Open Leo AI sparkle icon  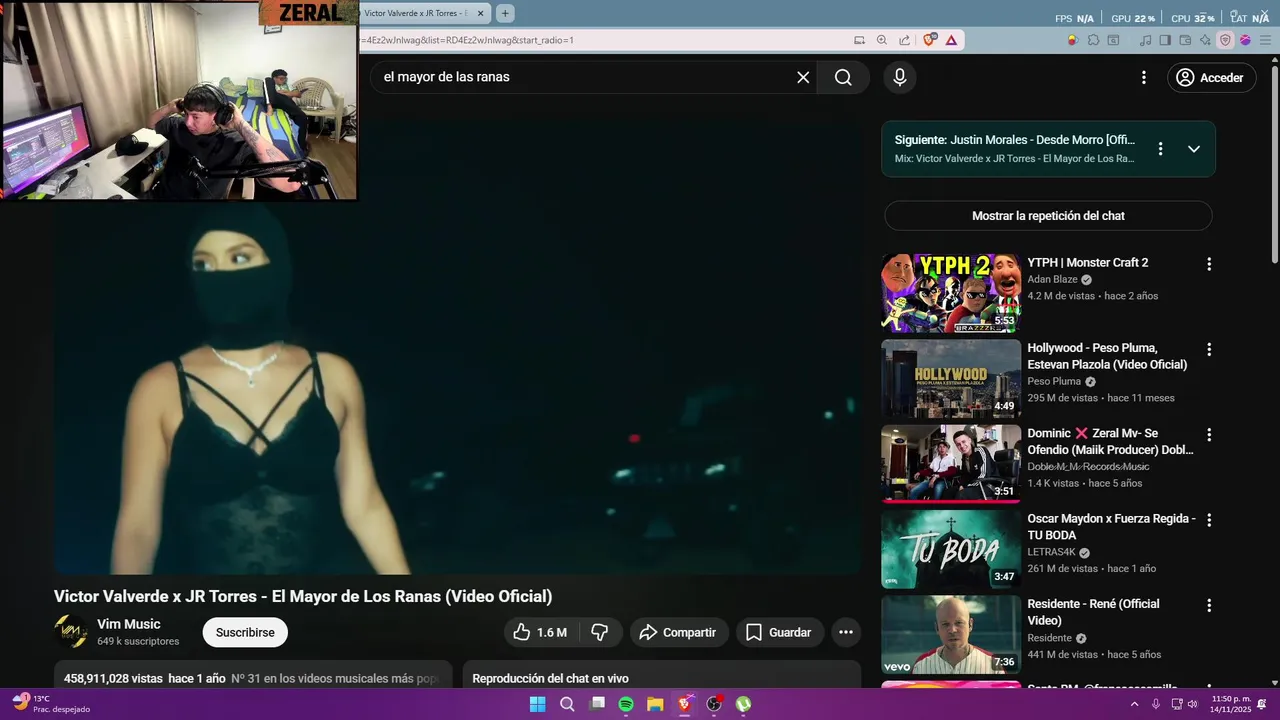1205,40
